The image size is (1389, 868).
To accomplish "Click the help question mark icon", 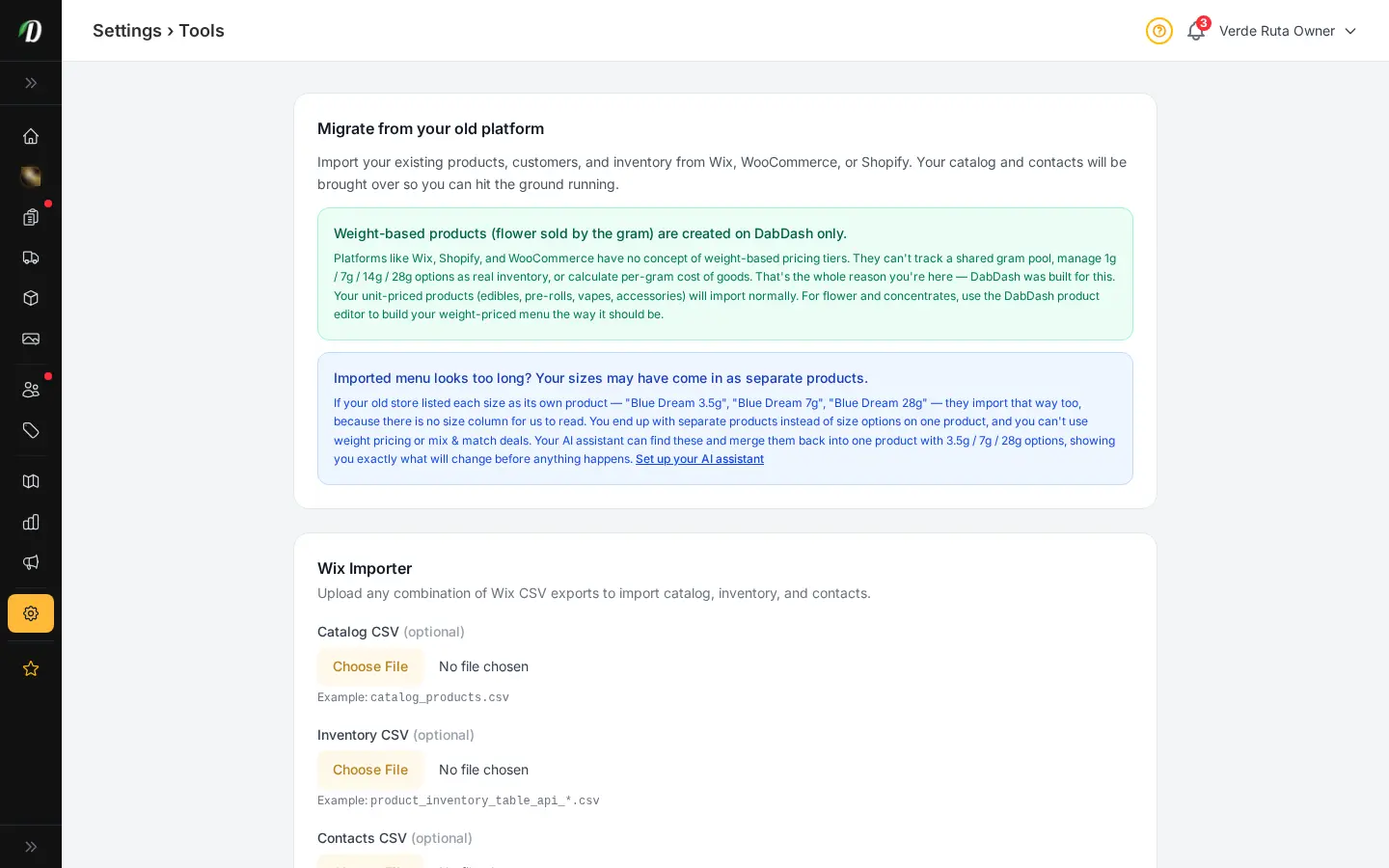I will point(1159,31).
